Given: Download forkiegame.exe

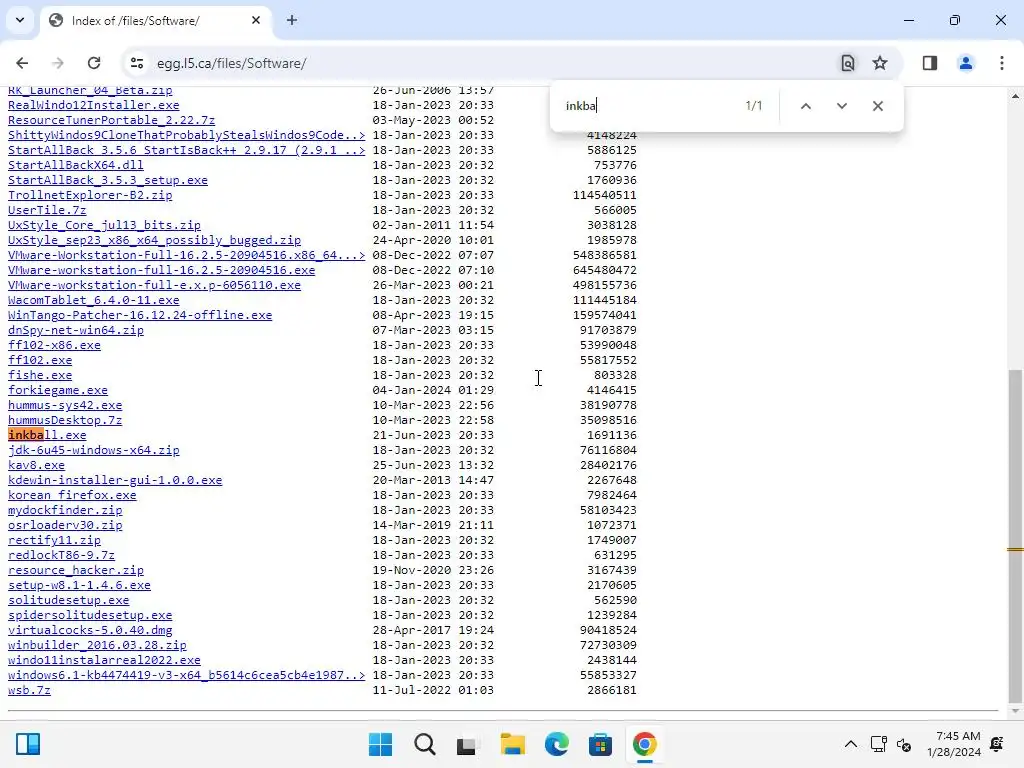Looking at the screenshot, I should 57,391.
